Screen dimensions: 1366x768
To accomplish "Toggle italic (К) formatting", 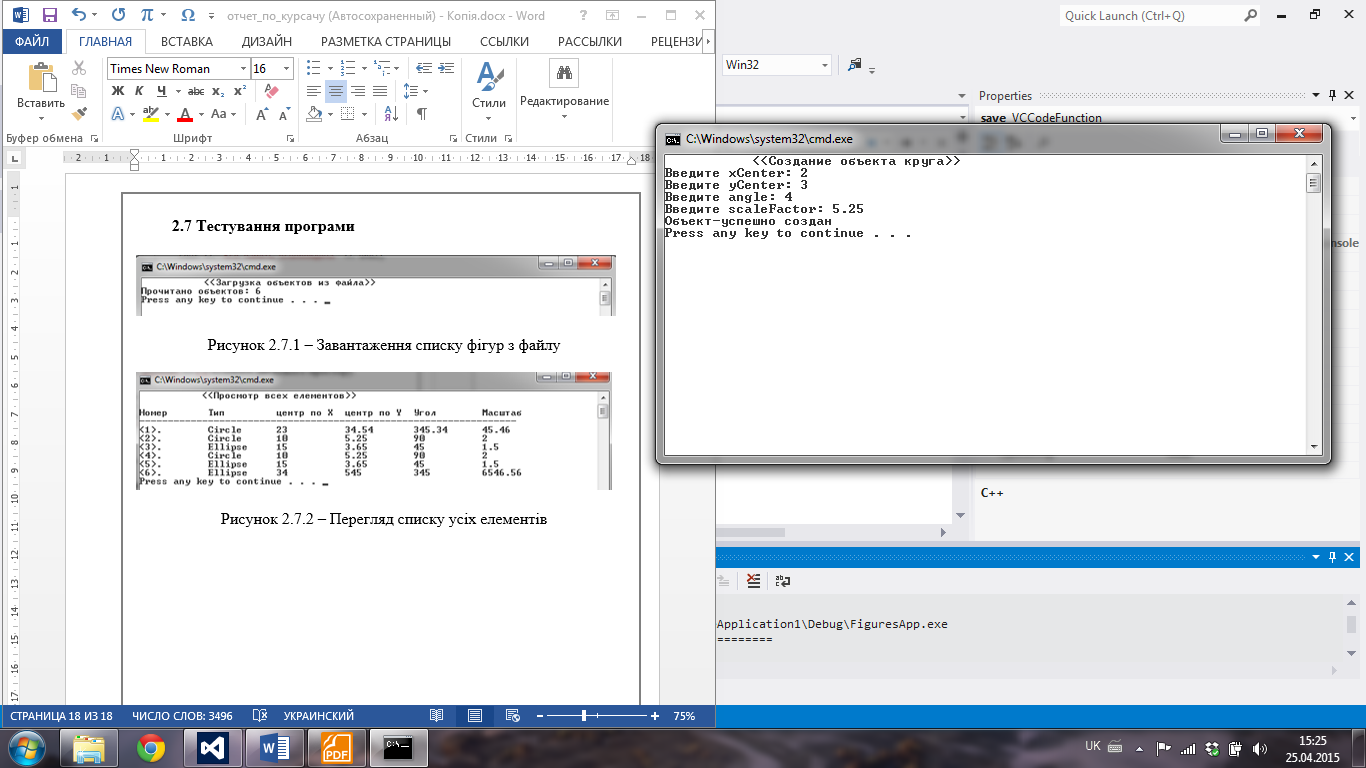I will (x=139, y=91).
